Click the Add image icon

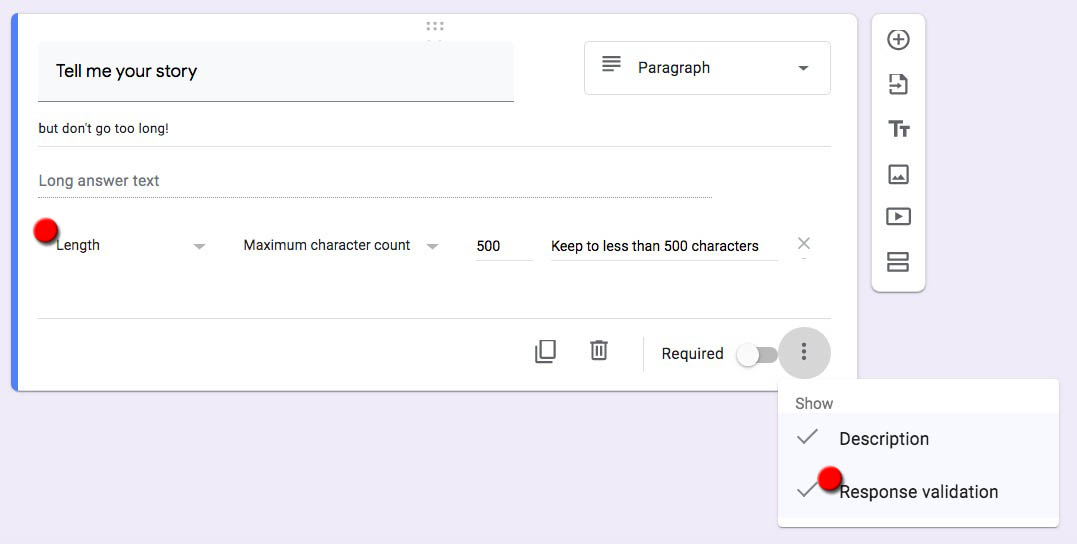click(x=898, y=174)
